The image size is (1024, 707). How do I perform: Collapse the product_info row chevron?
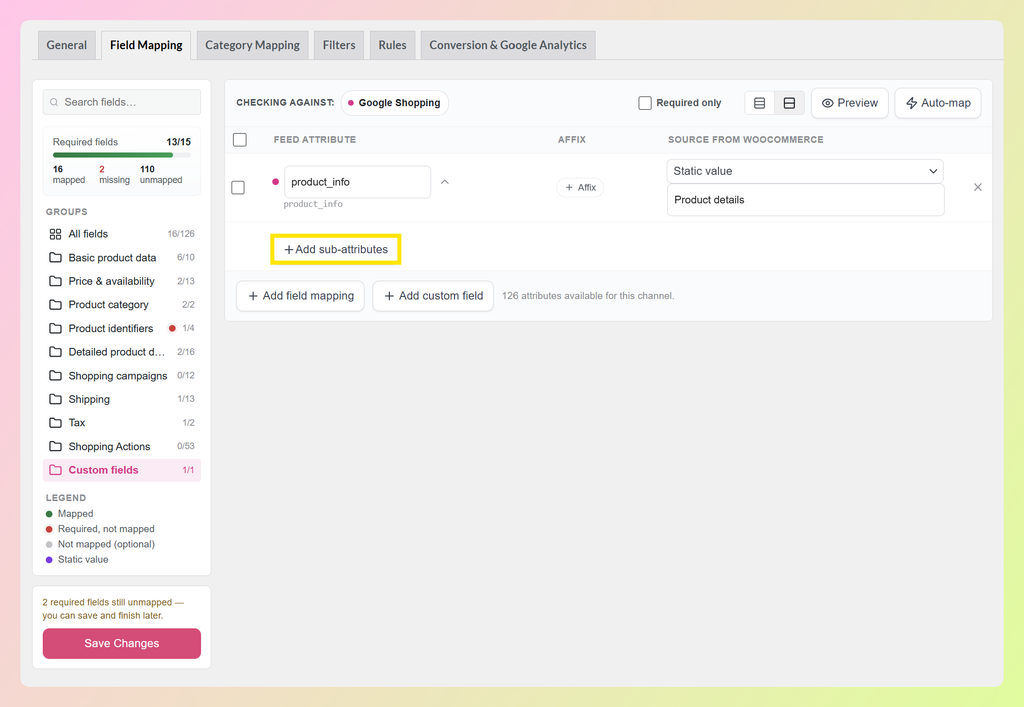tap(445, 182)
